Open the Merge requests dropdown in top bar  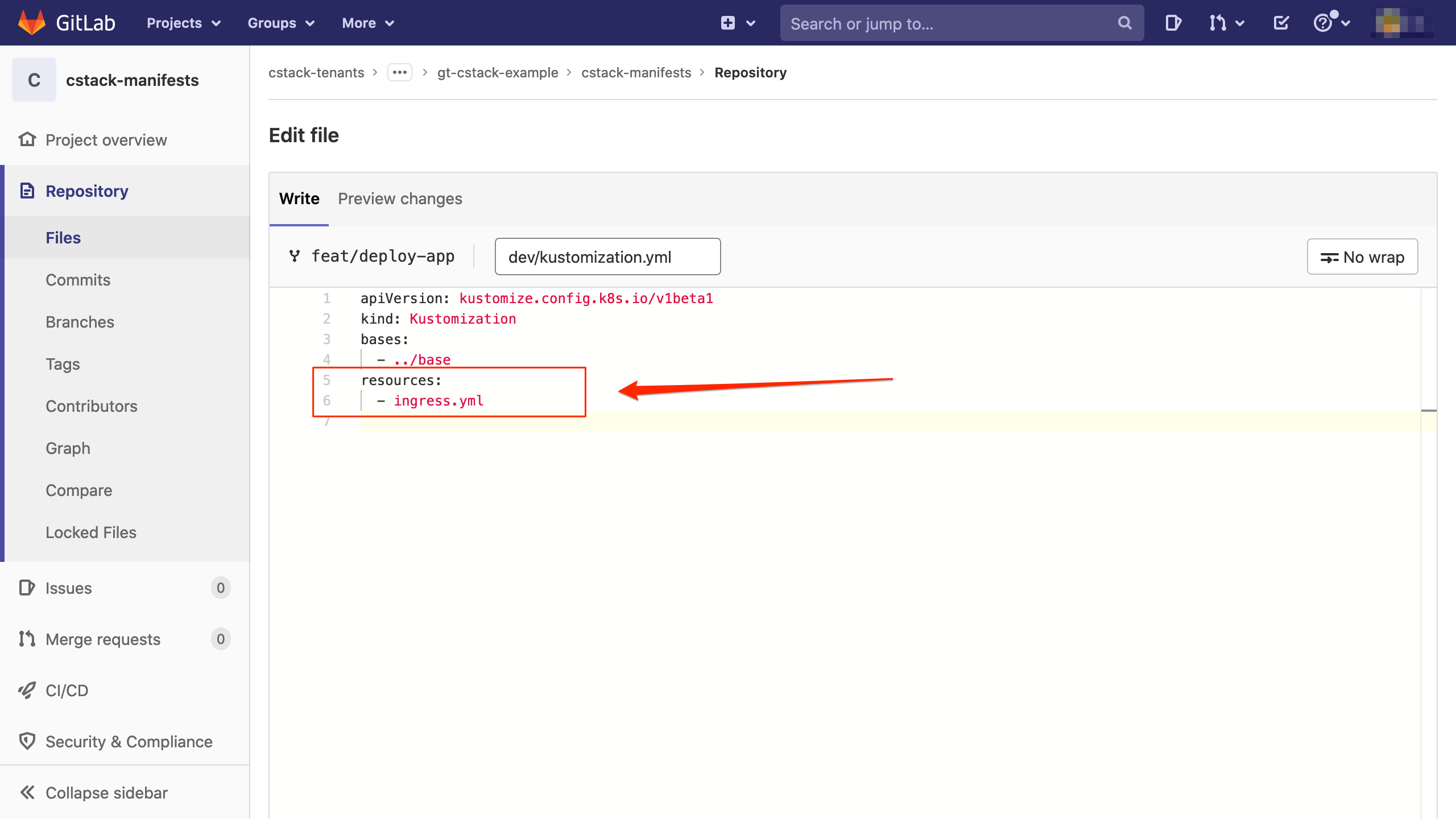pyautogui.click(x=1227, y=23)
